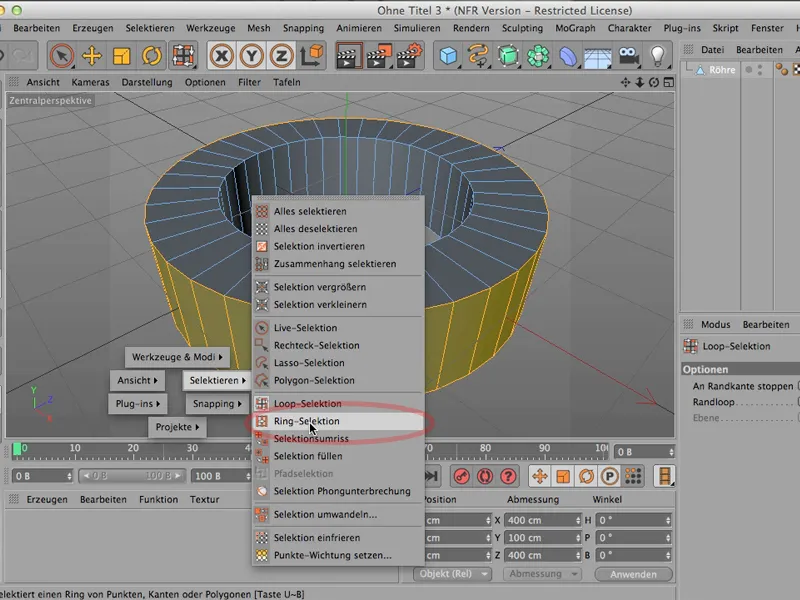Enable the An Randkante stoppen option

click(796, 385)
